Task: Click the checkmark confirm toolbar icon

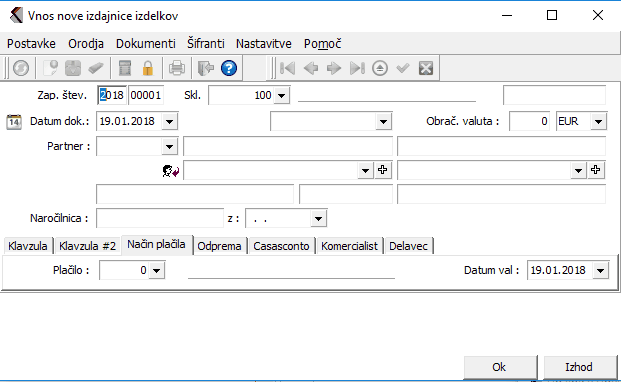Action: [403, 68]
